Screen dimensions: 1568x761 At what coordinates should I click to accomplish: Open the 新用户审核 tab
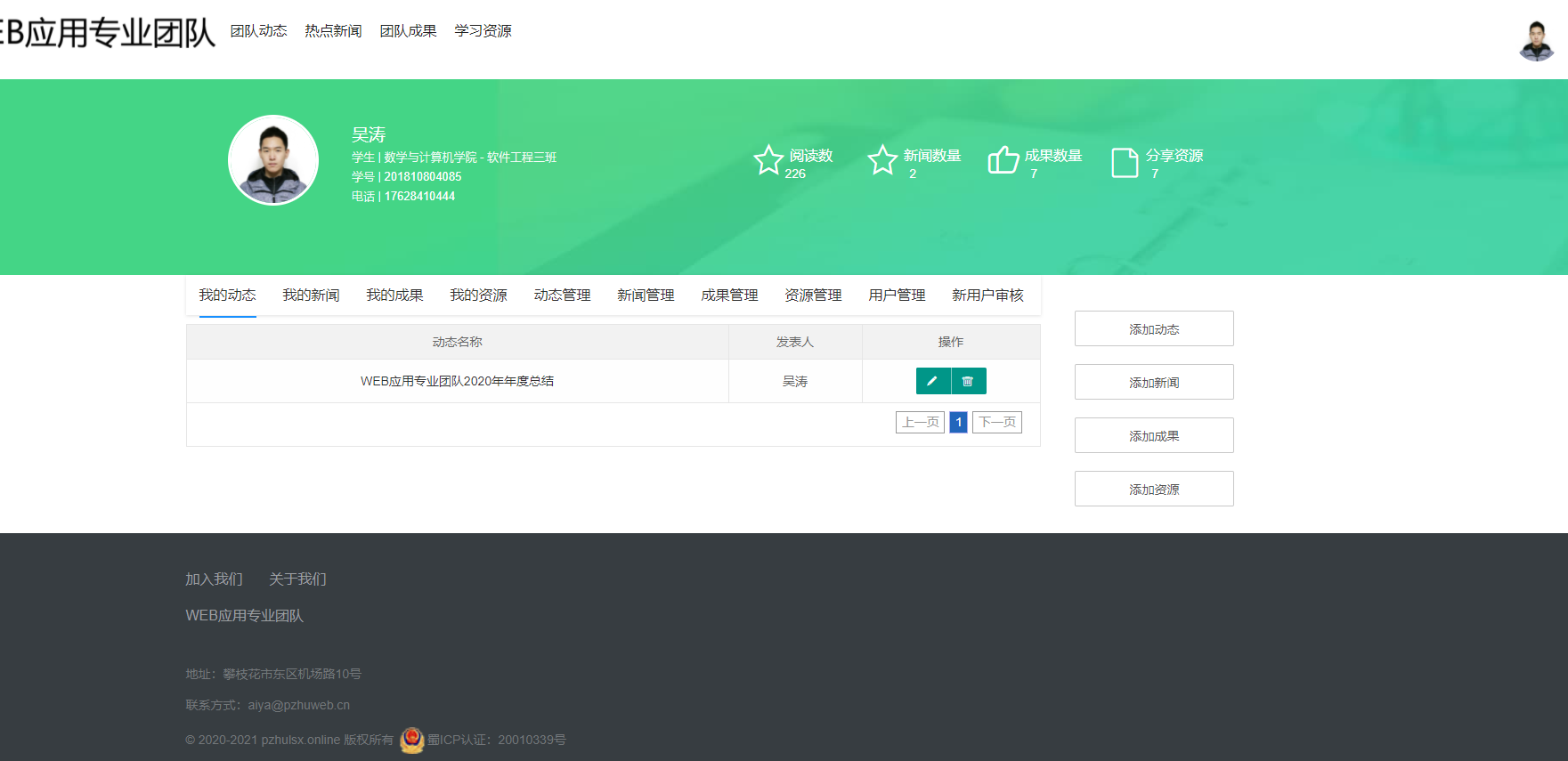coord(987,295)
